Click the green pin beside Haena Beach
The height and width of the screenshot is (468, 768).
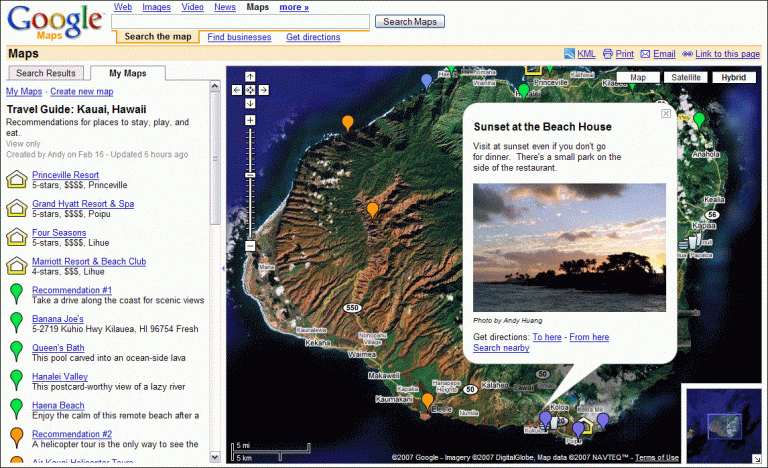point(17,409)
